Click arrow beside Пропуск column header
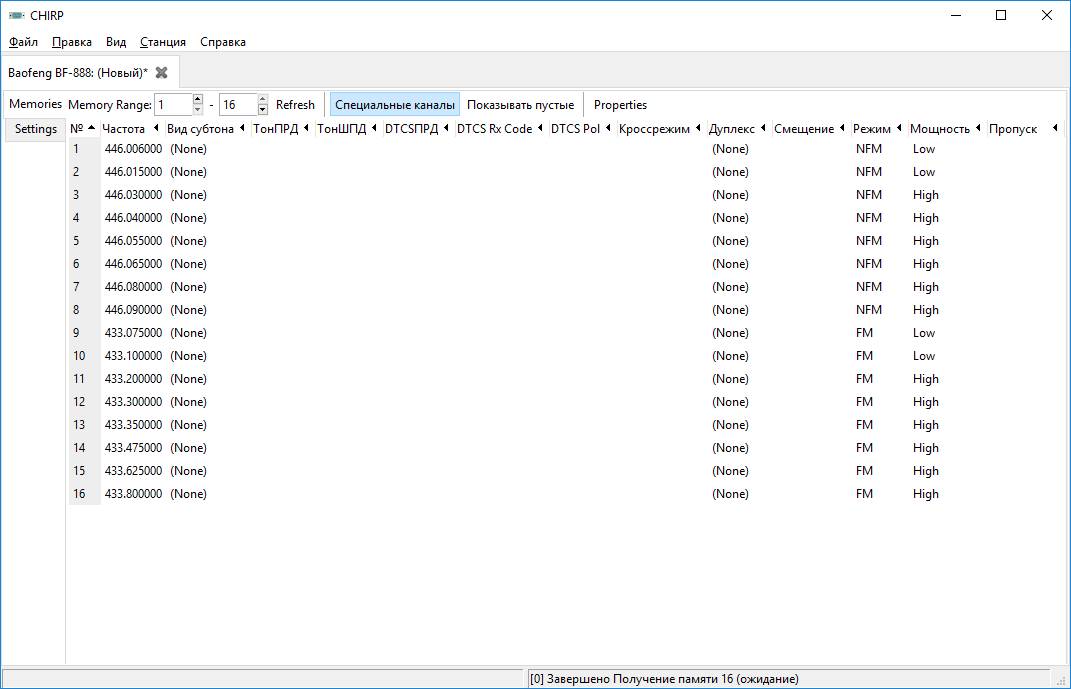The image size is (1071, 689). pos(1055,128)
